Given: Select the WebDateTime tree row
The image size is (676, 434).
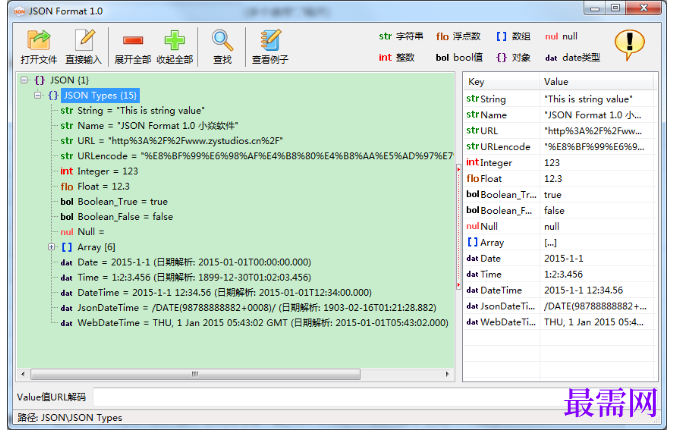Looking at the screenshot, I should point(254,323).
